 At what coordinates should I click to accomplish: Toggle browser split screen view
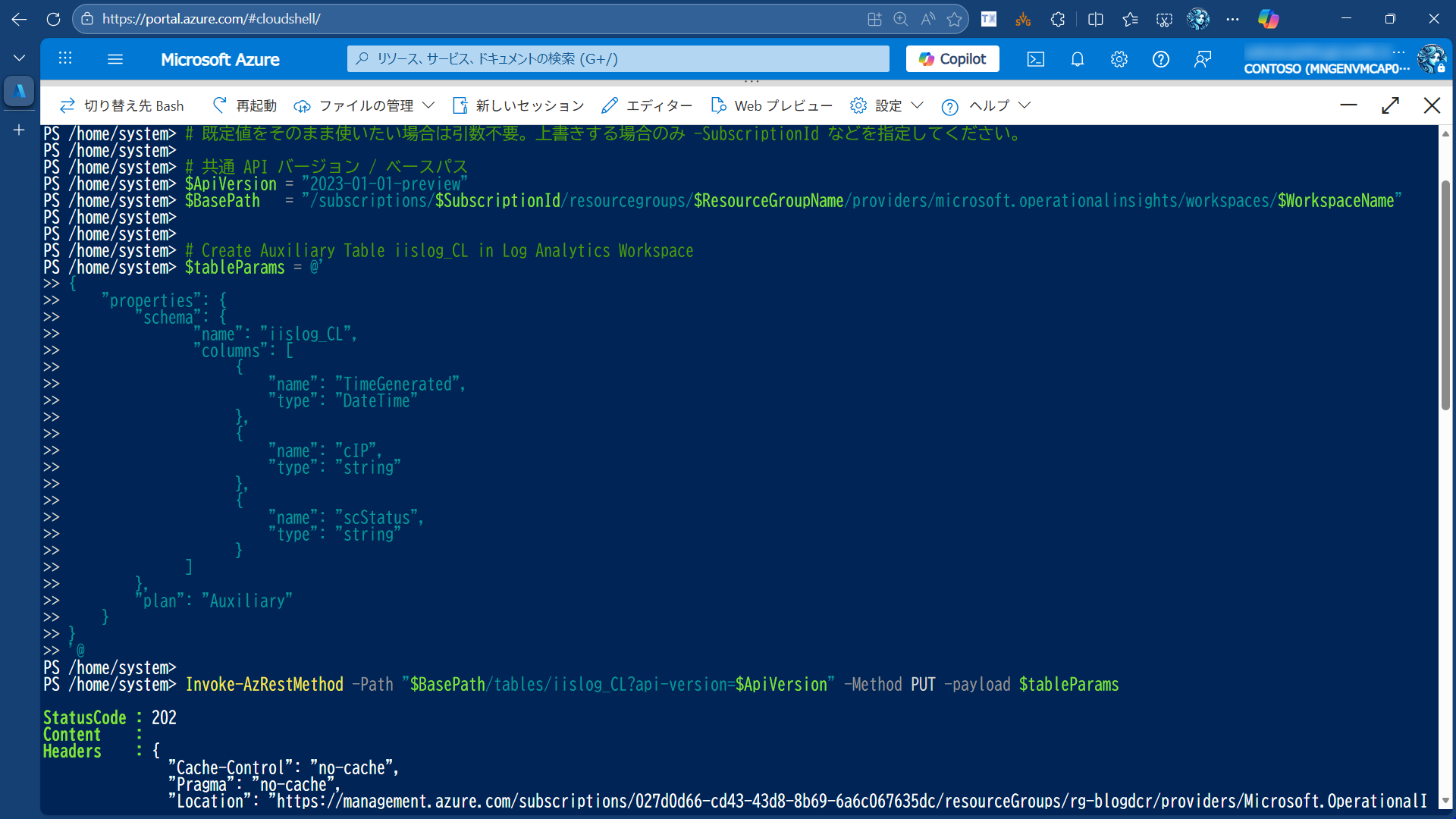[x=1095, y=19]
